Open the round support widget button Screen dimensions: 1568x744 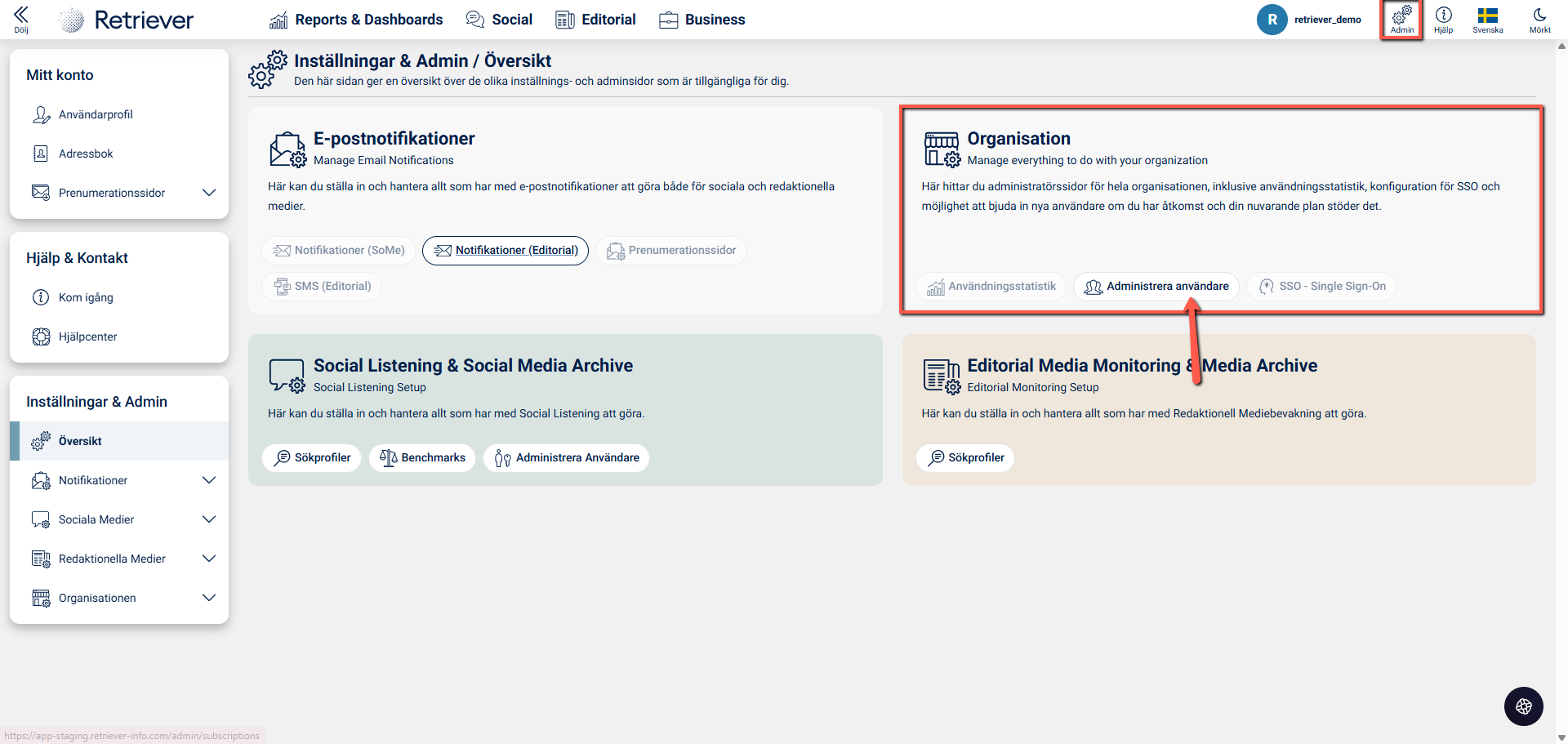pos(1523,706)
